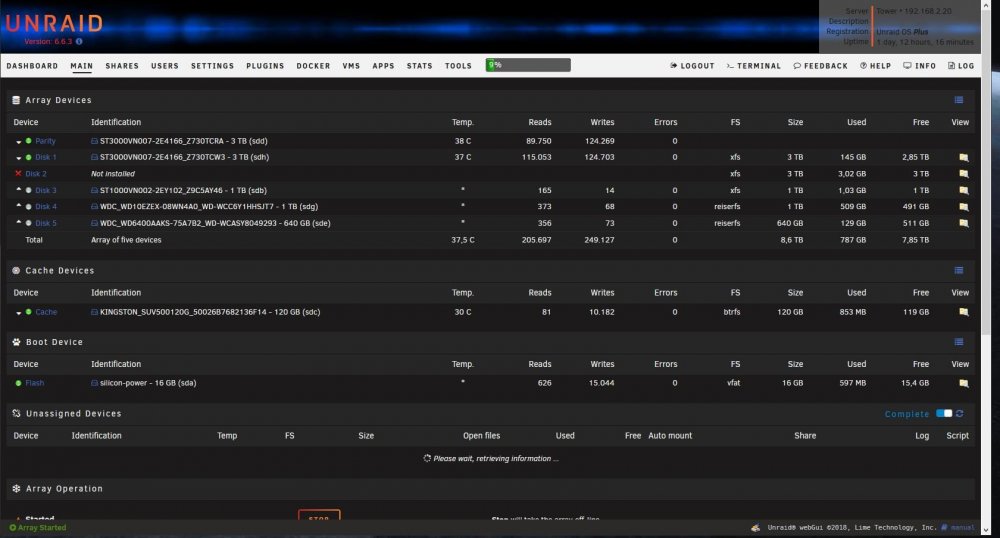Switch to the Docker tab

(x=313, y=66)
